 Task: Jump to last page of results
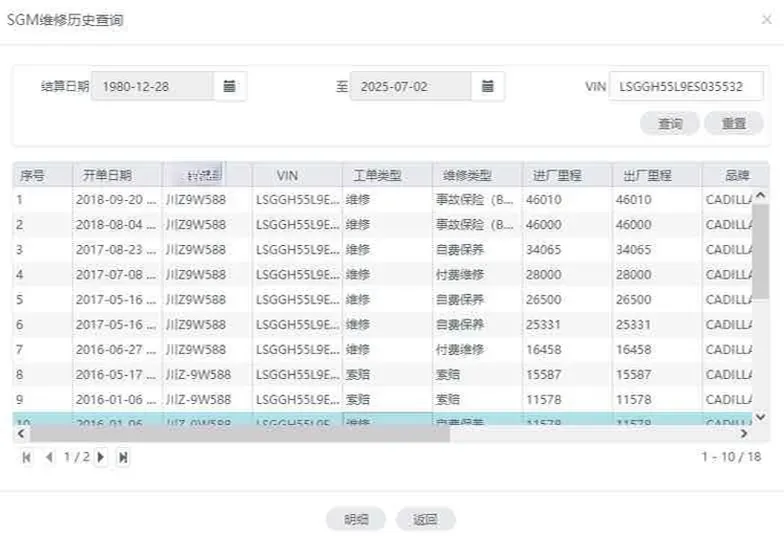(123, 457)
